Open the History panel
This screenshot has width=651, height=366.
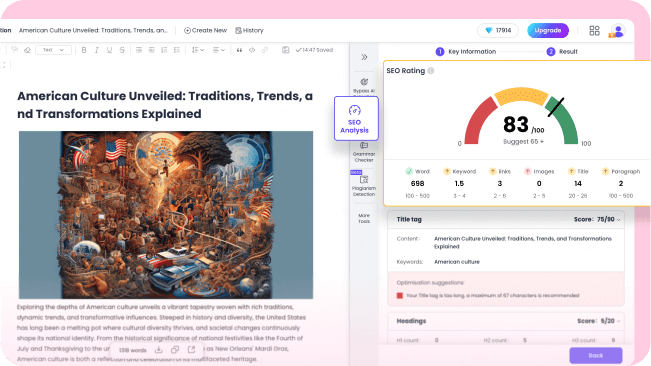coord(249,30)
